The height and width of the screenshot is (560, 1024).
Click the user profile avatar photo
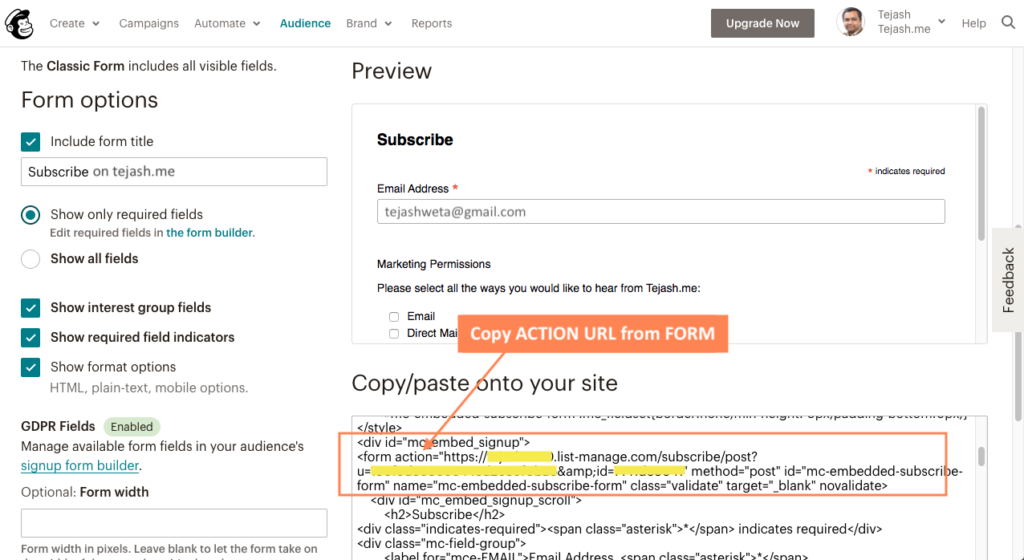click(x=851, y=23)
